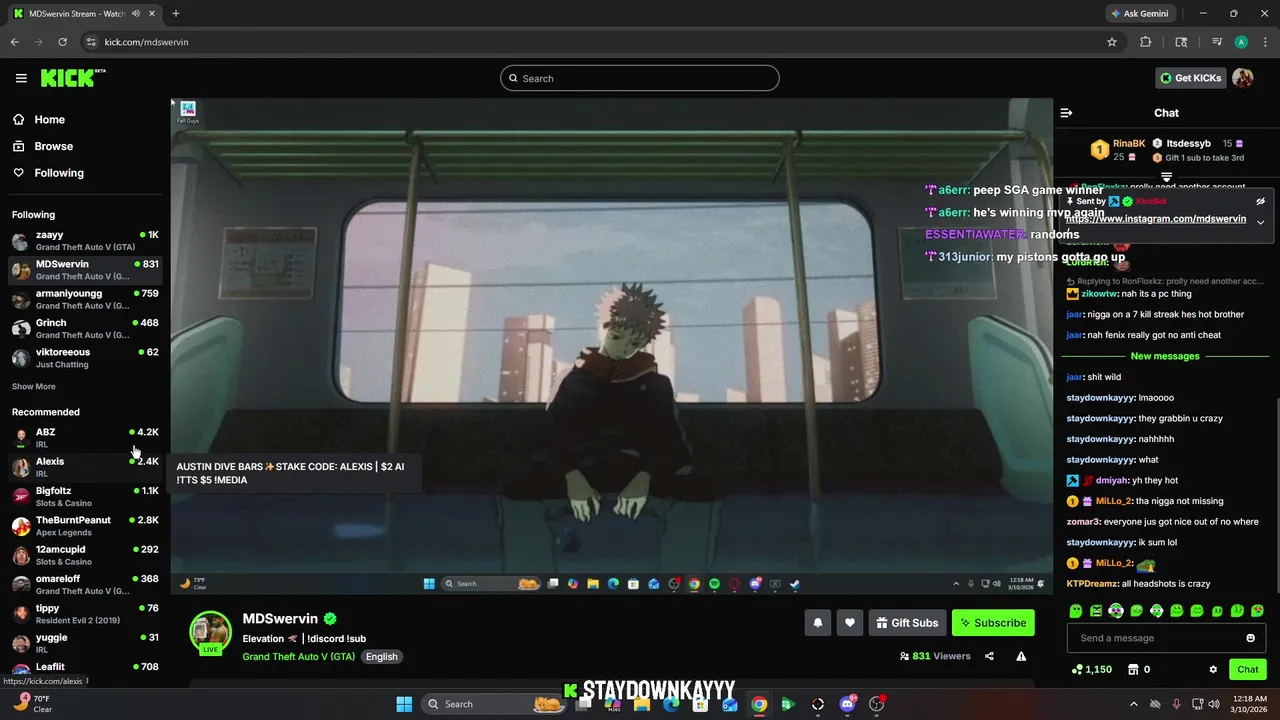
Task: Click the share stream icon
Action: [989, 656]
